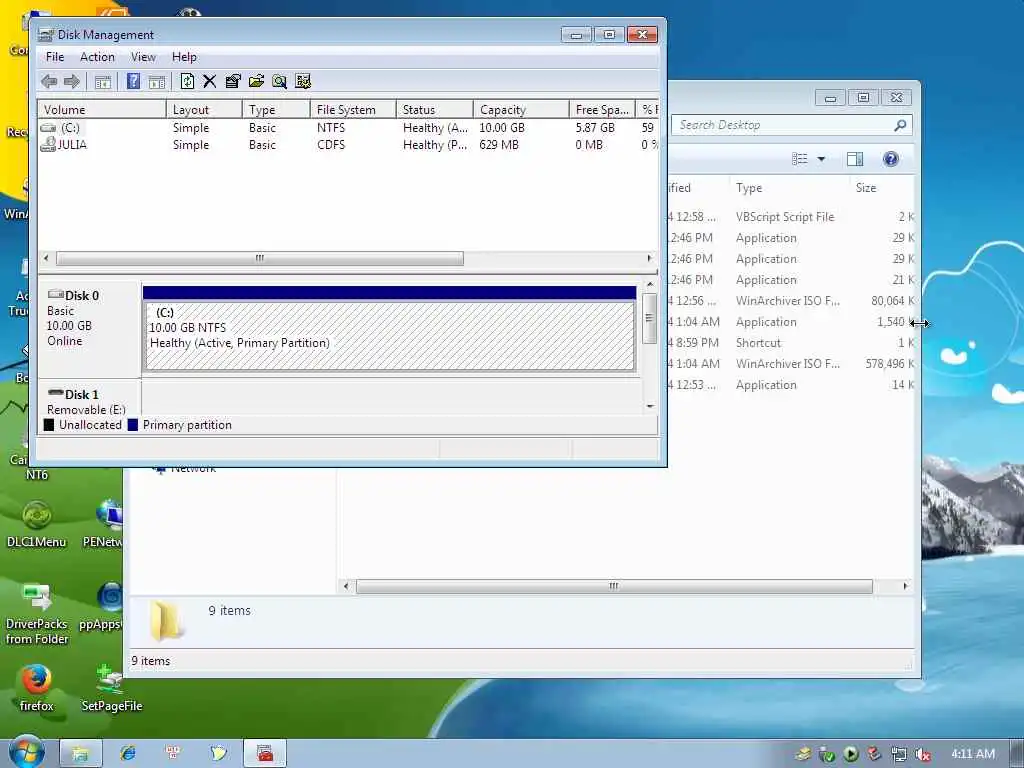Click the volume list scroll right arrow

pyautogui.click(x=649, y=259)
